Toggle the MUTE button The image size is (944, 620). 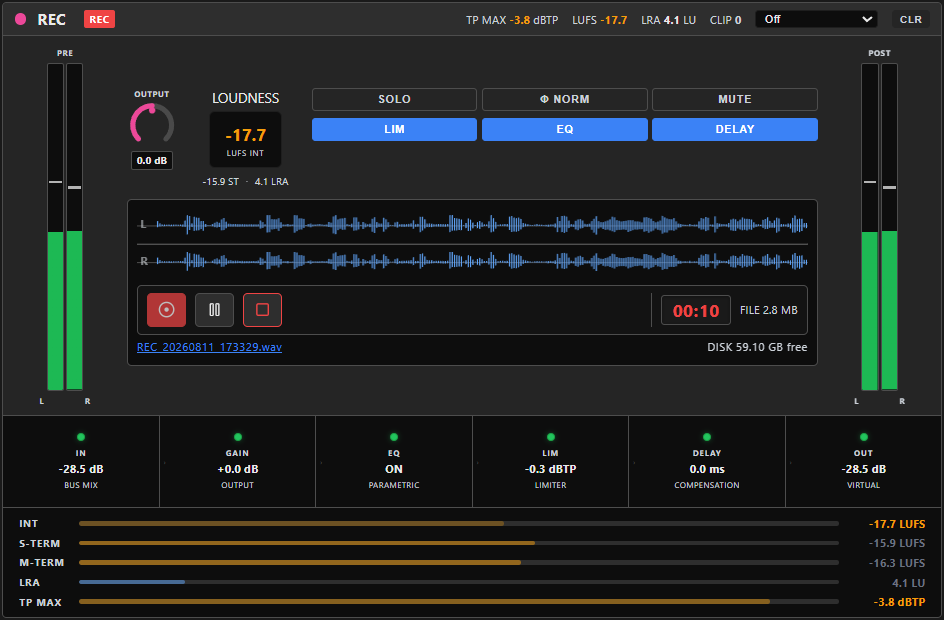pos(734,99)
